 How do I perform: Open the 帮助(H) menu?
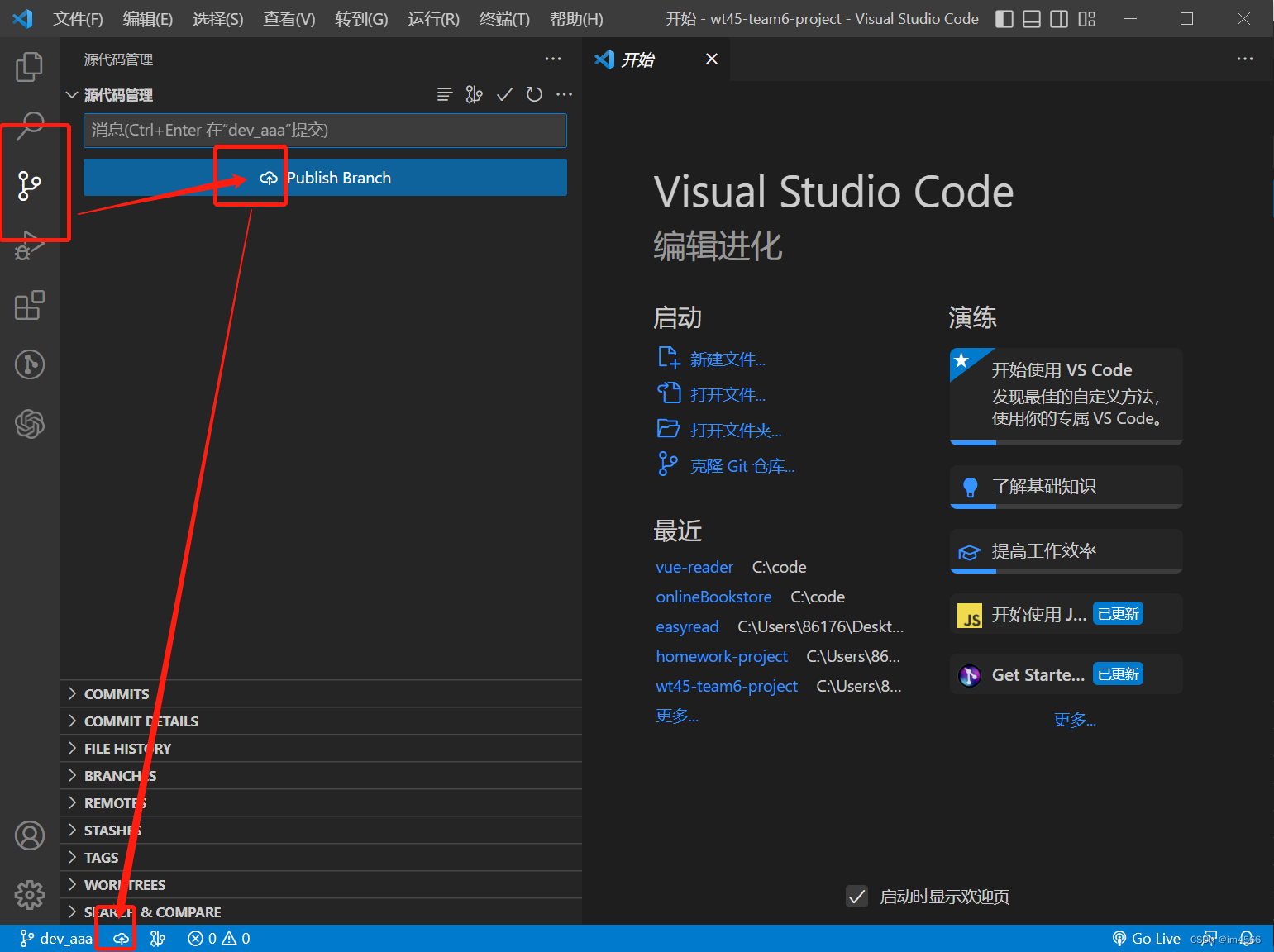click(576, 19)
